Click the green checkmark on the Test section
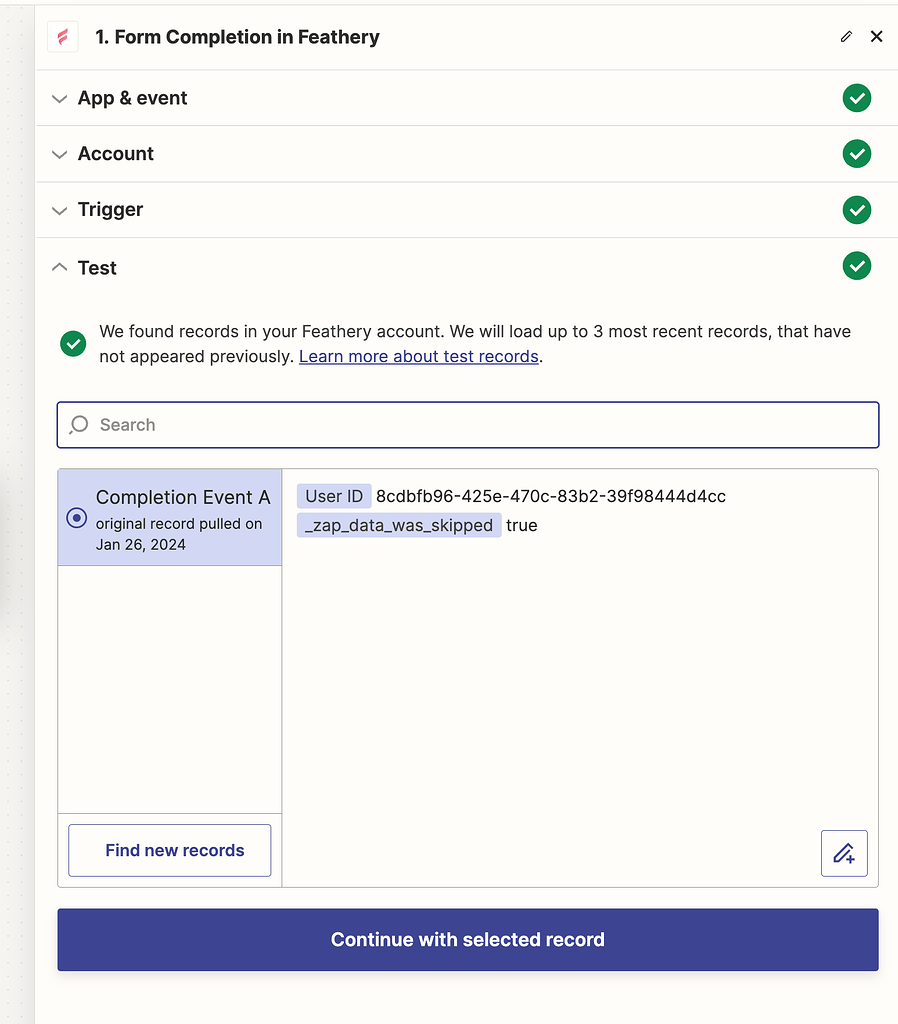The width and height of the screenshot is (898, 1024). click(857, 266)
